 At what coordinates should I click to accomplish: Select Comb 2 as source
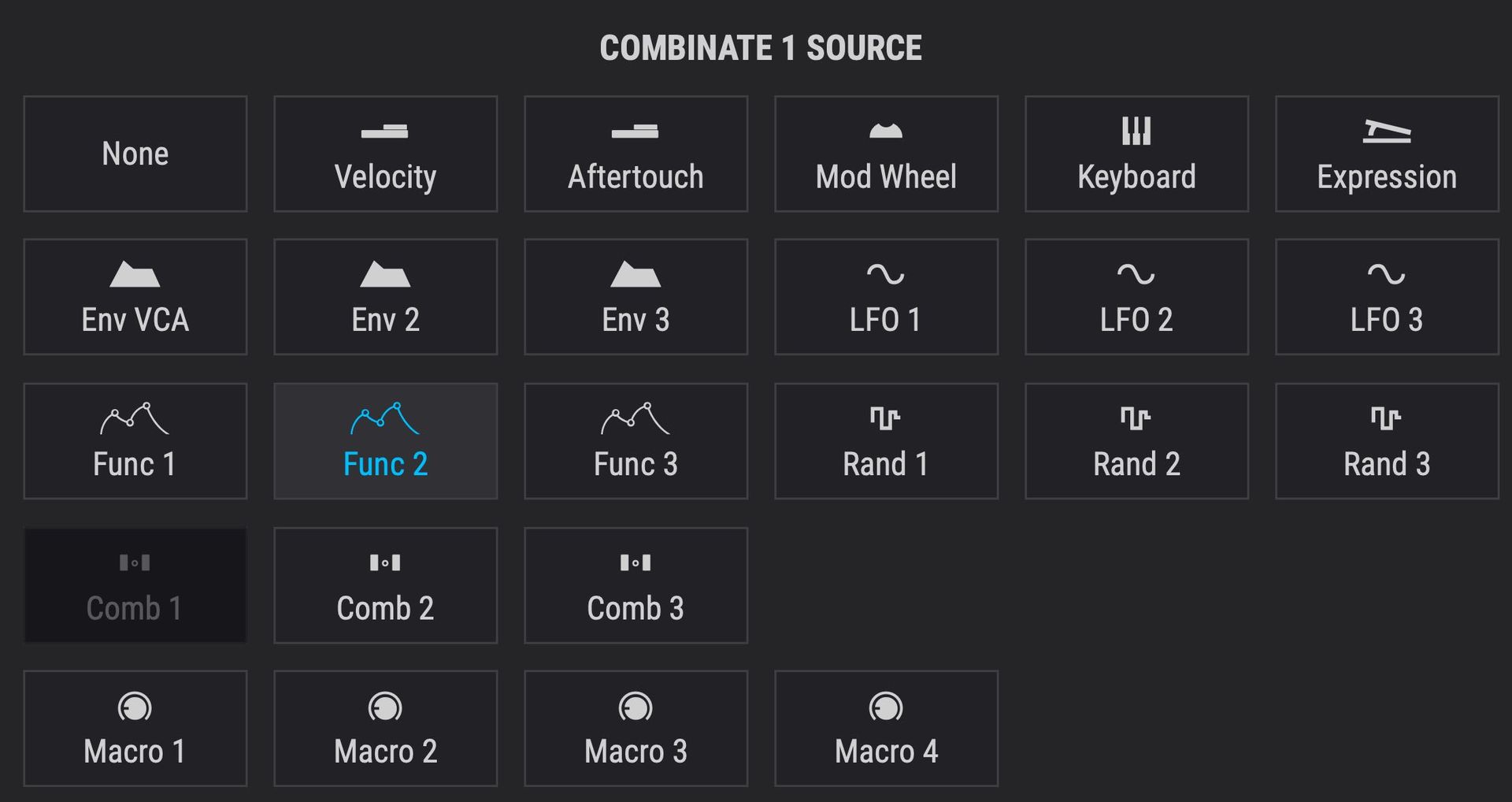click(x=385, y=585)
